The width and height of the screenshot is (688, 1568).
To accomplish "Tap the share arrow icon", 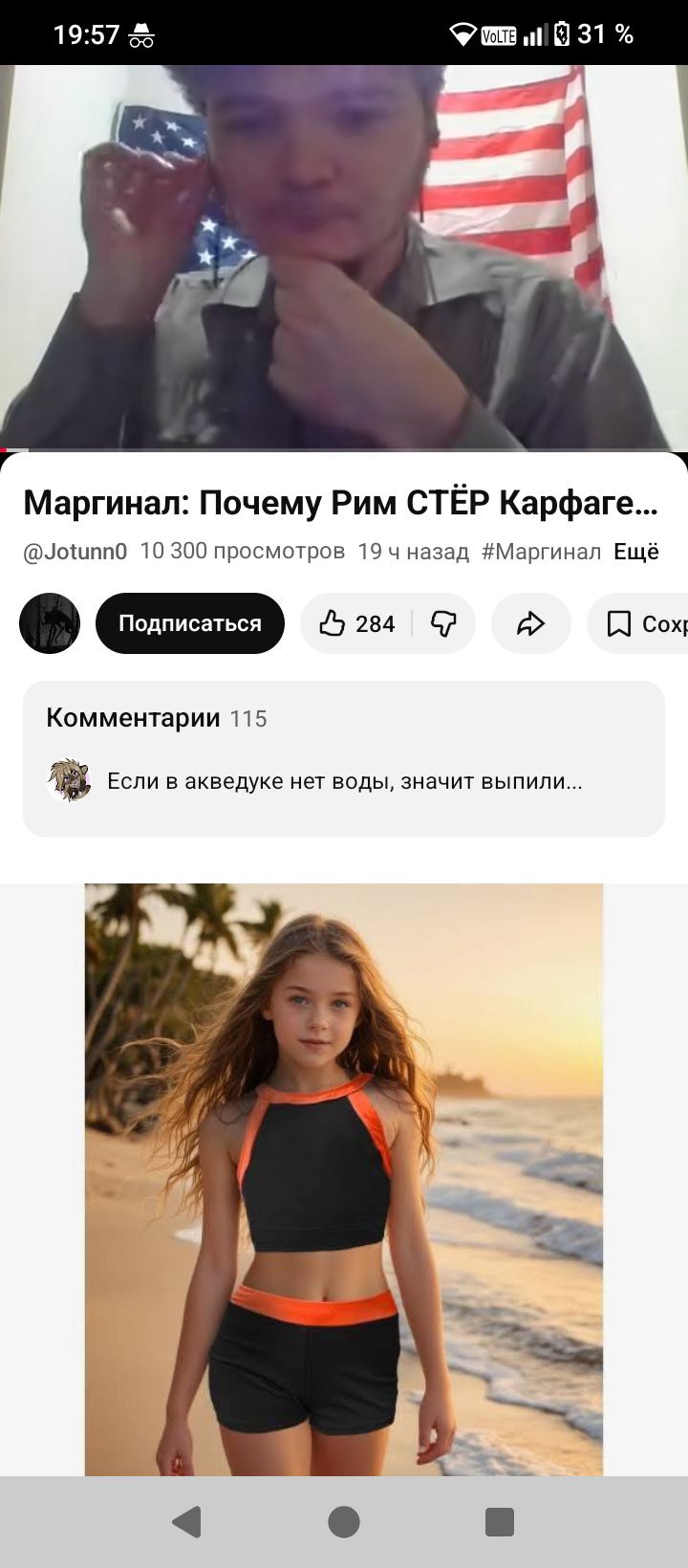I will 530,624.
